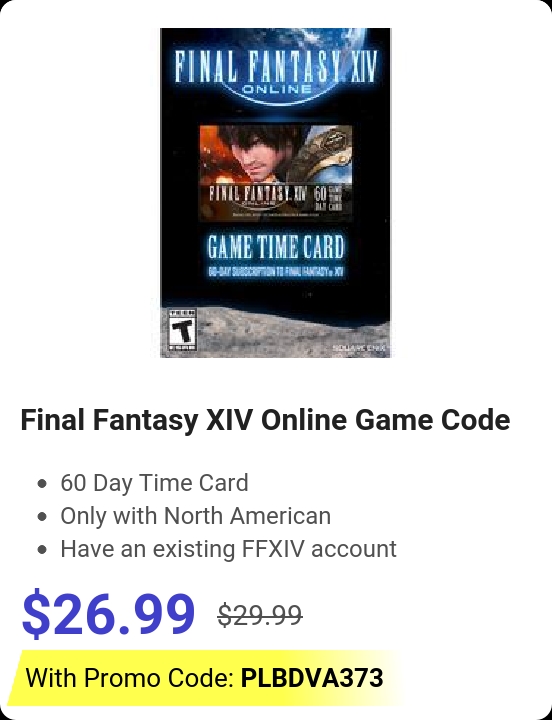
Task: Click the small Final Fantasy XIV card logo
Action: point(257,196)
